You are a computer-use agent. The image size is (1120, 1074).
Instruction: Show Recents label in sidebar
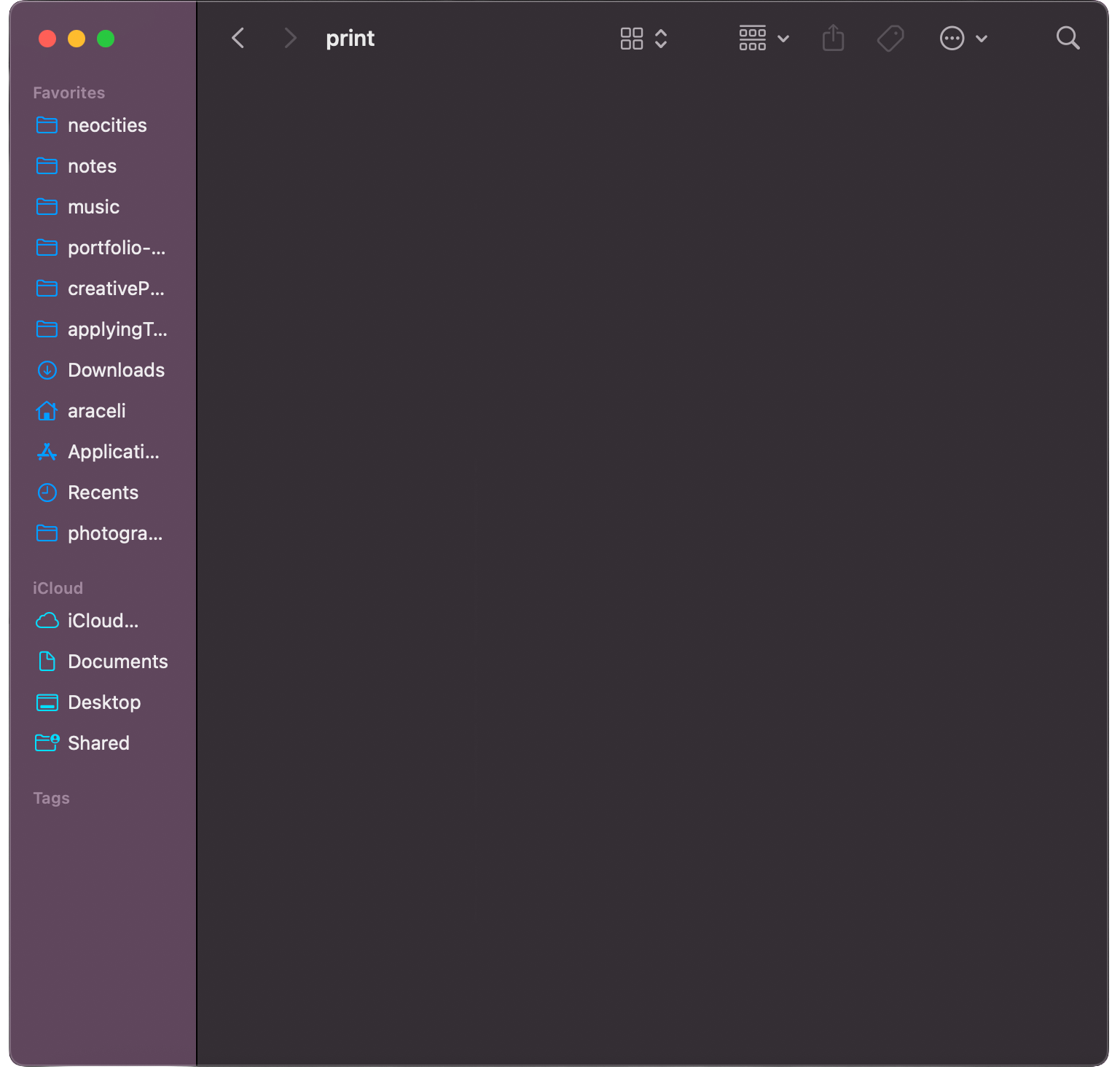pyautogui.click(x=103, y=493)
